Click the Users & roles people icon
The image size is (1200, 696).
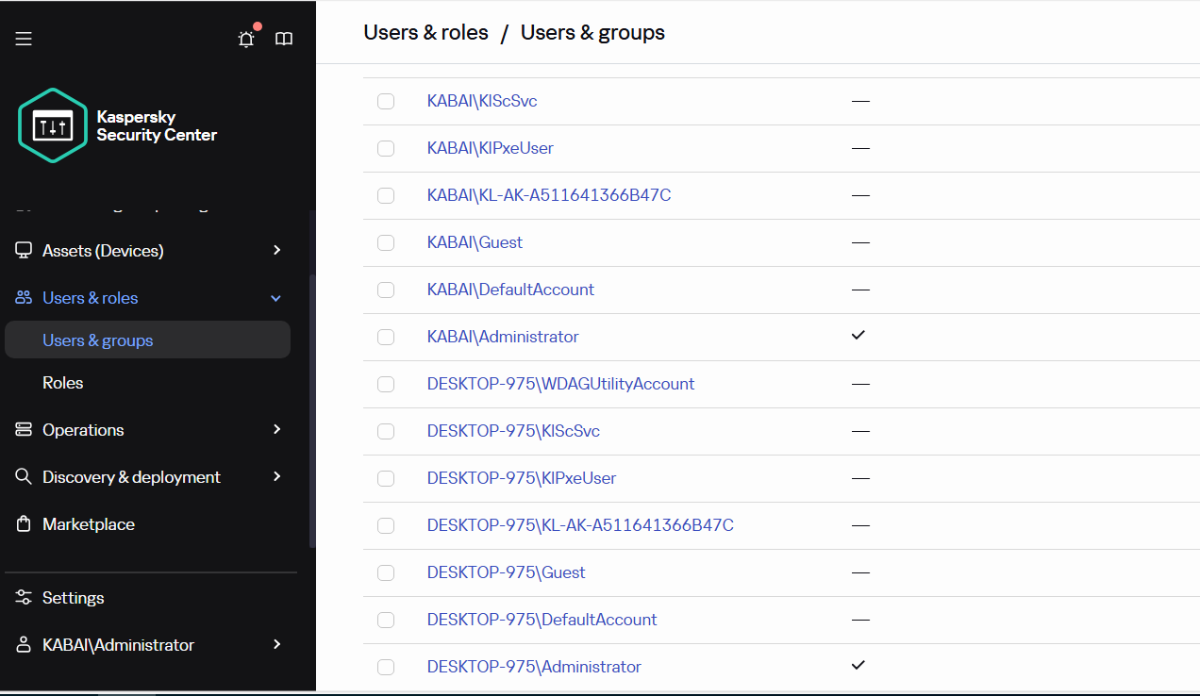pos(24,298)
